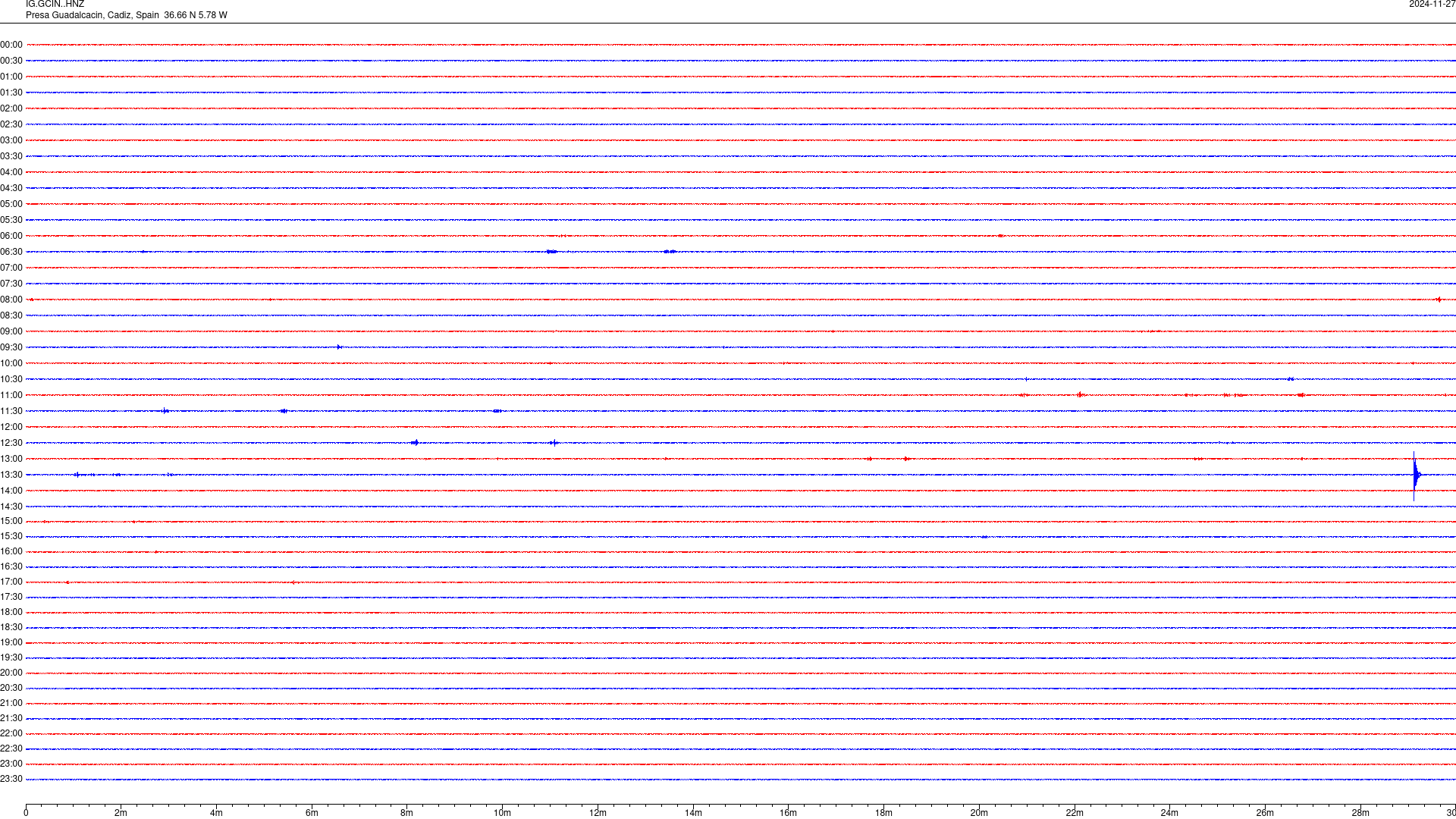Screen dimensions: 1456x819
Task: Click the 14m tick label on time axis
Action: coord(693,813)
